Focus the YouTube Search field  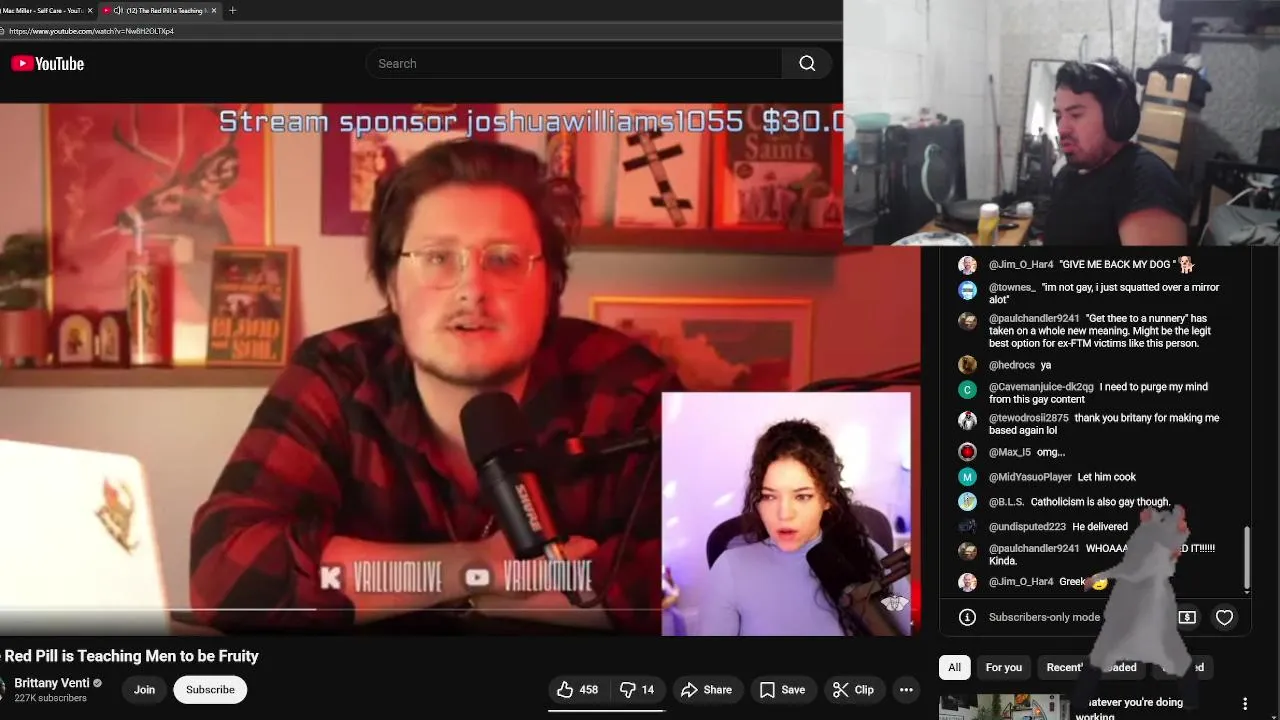pyautogui.click(x=574, y=64)
